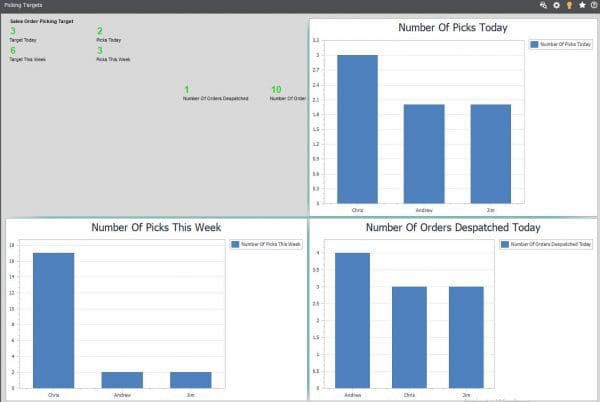
Task: Click the Target Today value 3
Action: click(x=13, y=31)
